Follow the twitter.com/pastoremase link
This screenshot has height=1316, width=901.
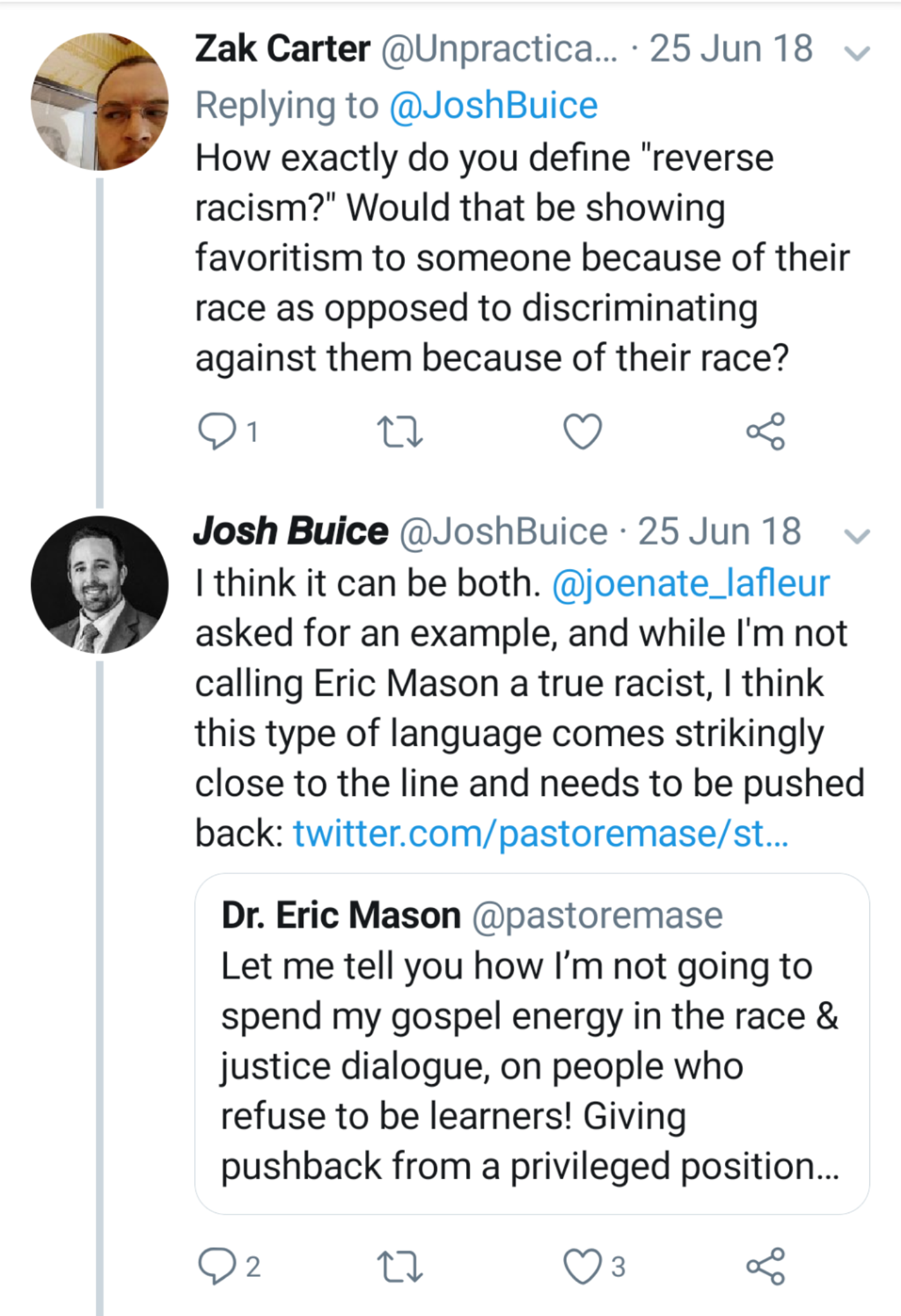tap(540, 833)
